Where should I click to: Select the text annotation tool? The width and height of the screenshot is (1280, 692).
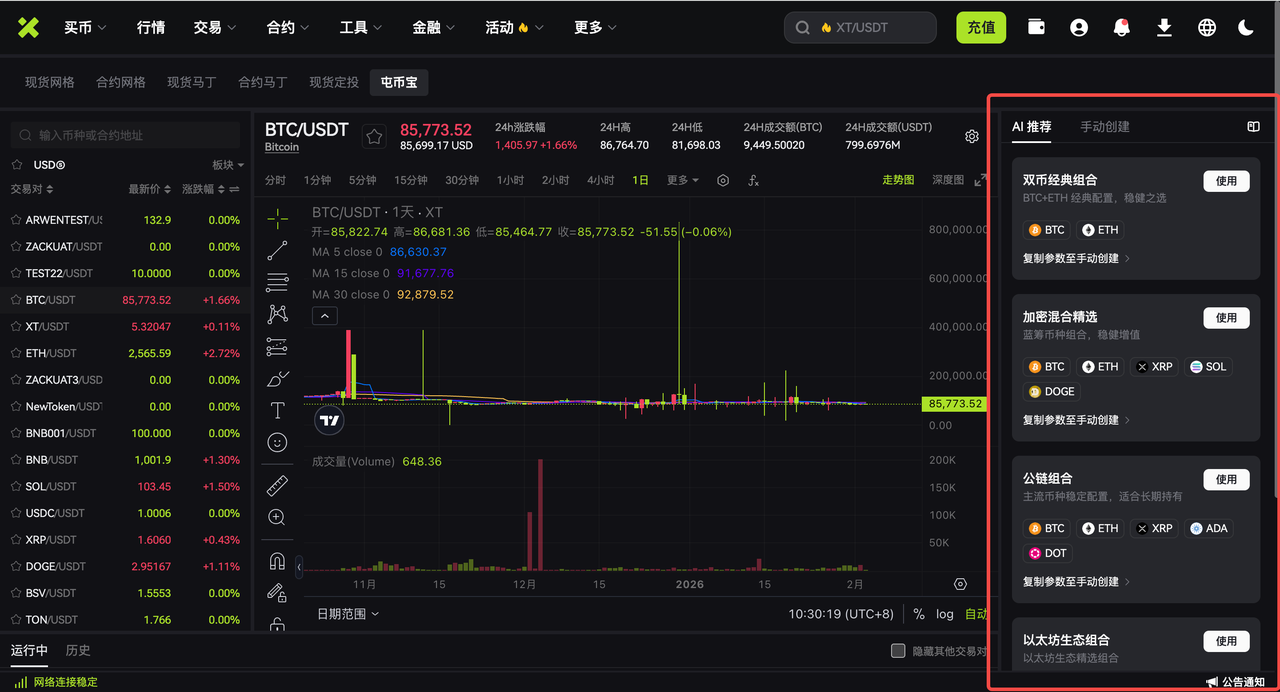[x=277, y=411]
